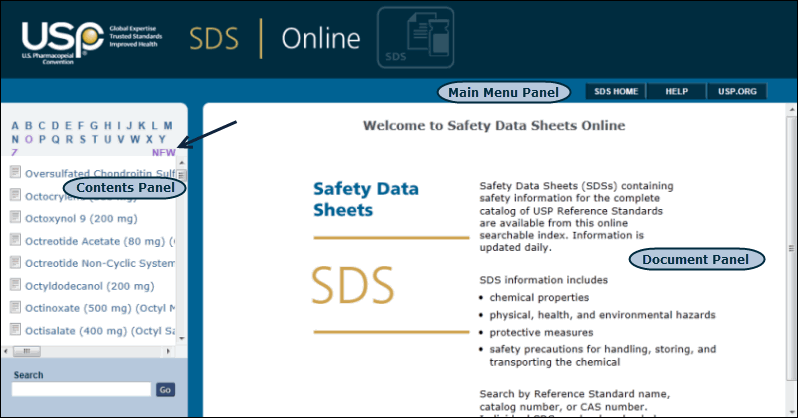Image resolution: width=798 pixels, height=418 pixels.
Task: Click the document icon beside Octoxynol 9
Action: 15,217
